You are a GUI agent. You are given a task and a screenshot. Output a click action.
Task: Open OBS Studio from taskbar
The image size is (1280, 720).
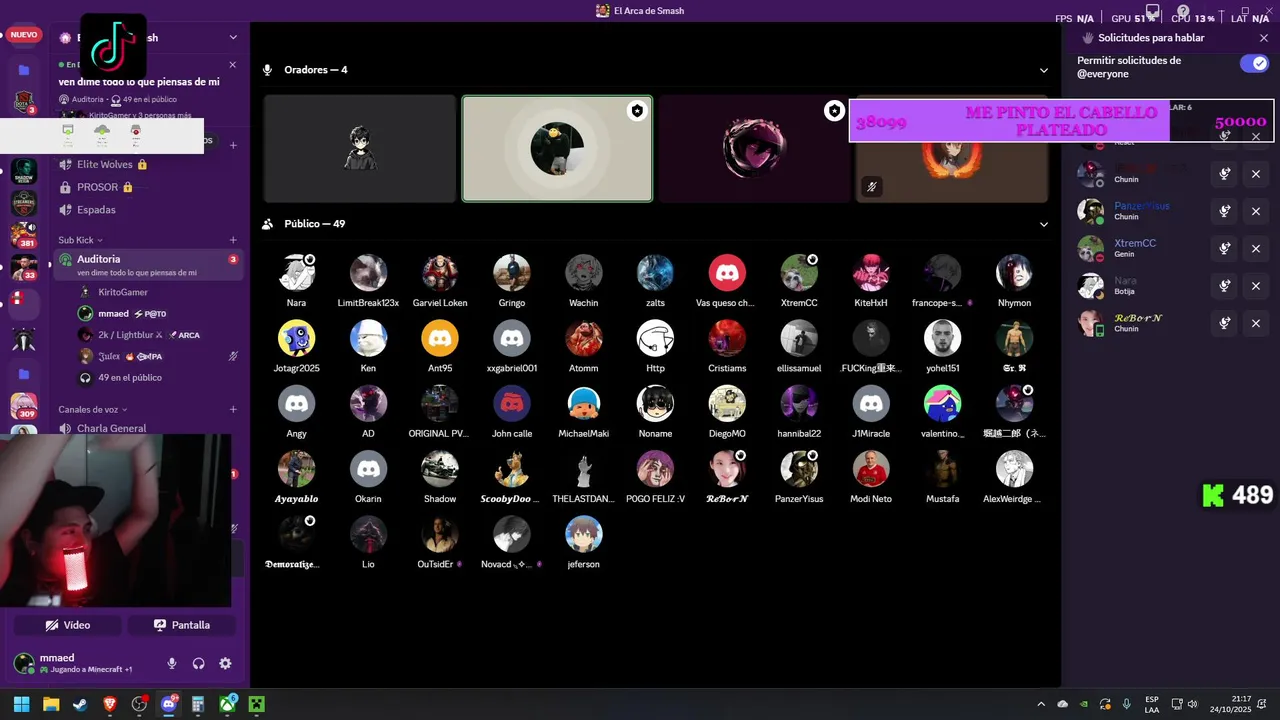(x=139, y=704)
